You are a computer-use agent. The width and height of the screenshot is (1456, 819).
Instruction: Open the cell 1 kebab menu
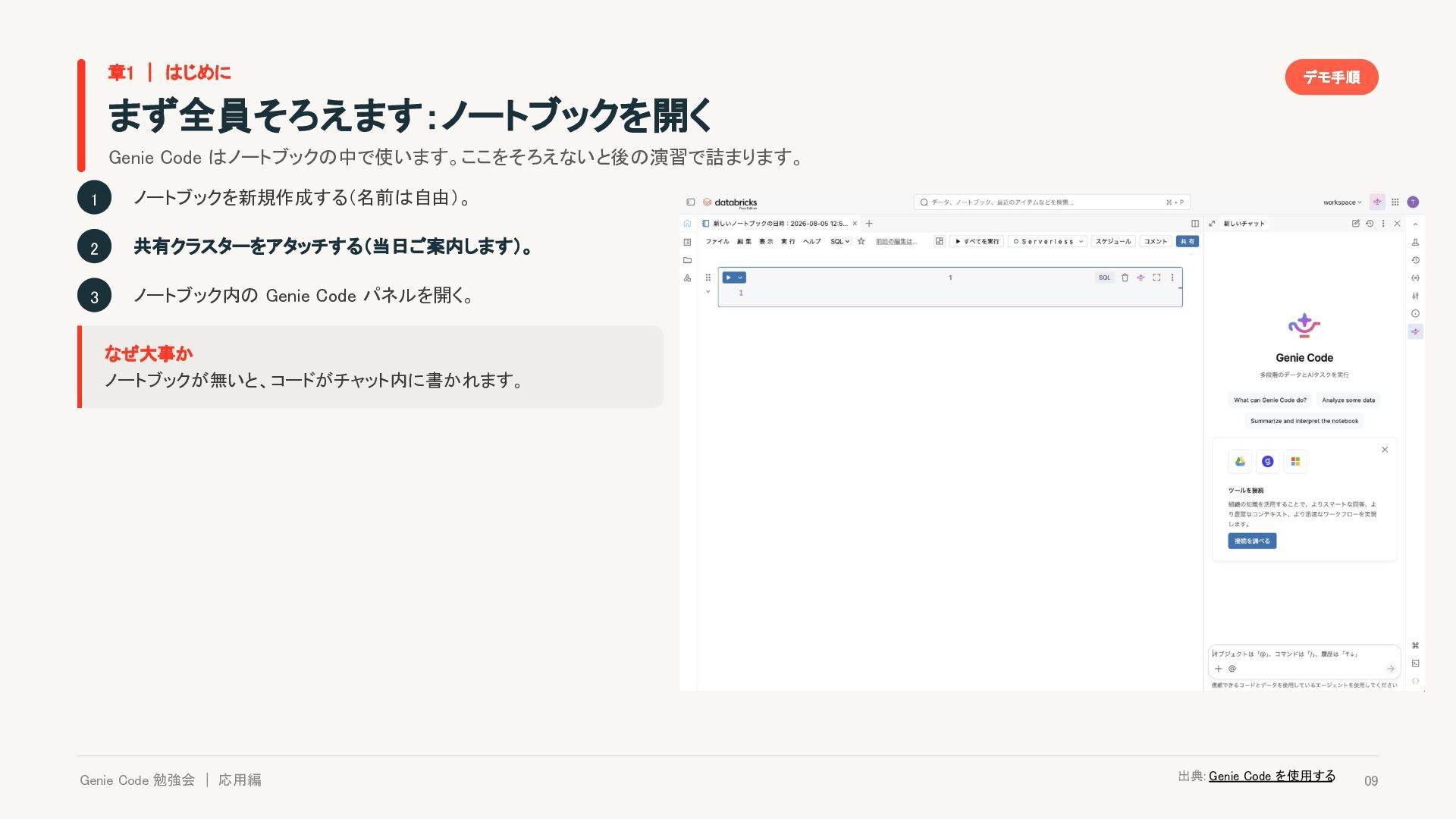[x=1172, y=278]
